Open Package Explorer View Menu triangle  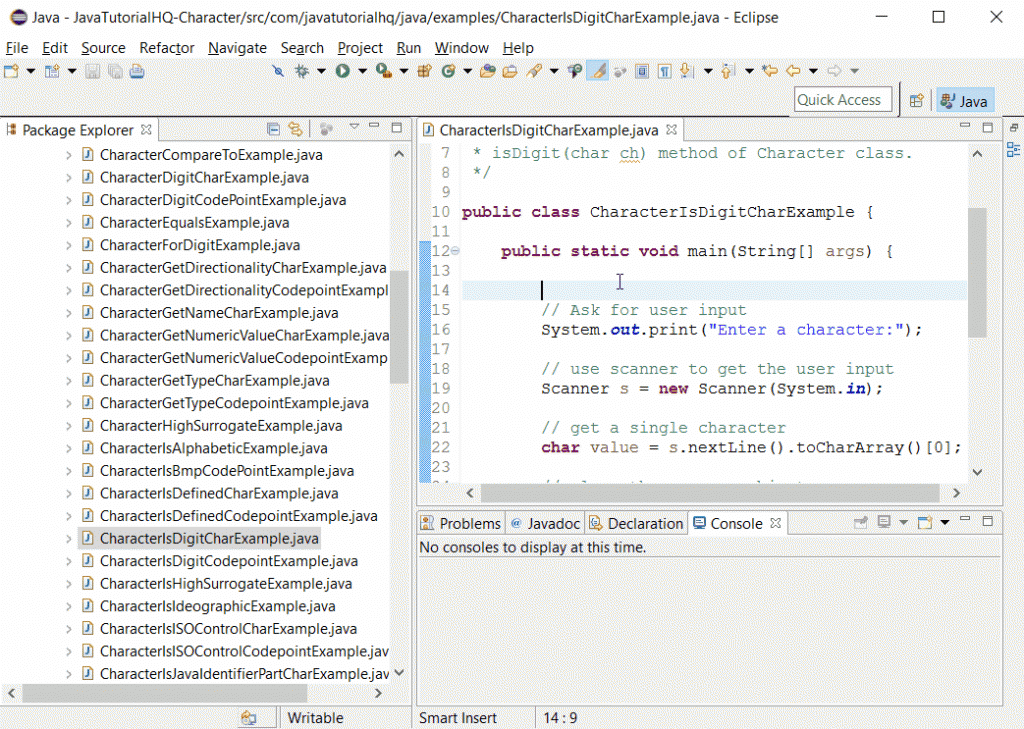354,127
